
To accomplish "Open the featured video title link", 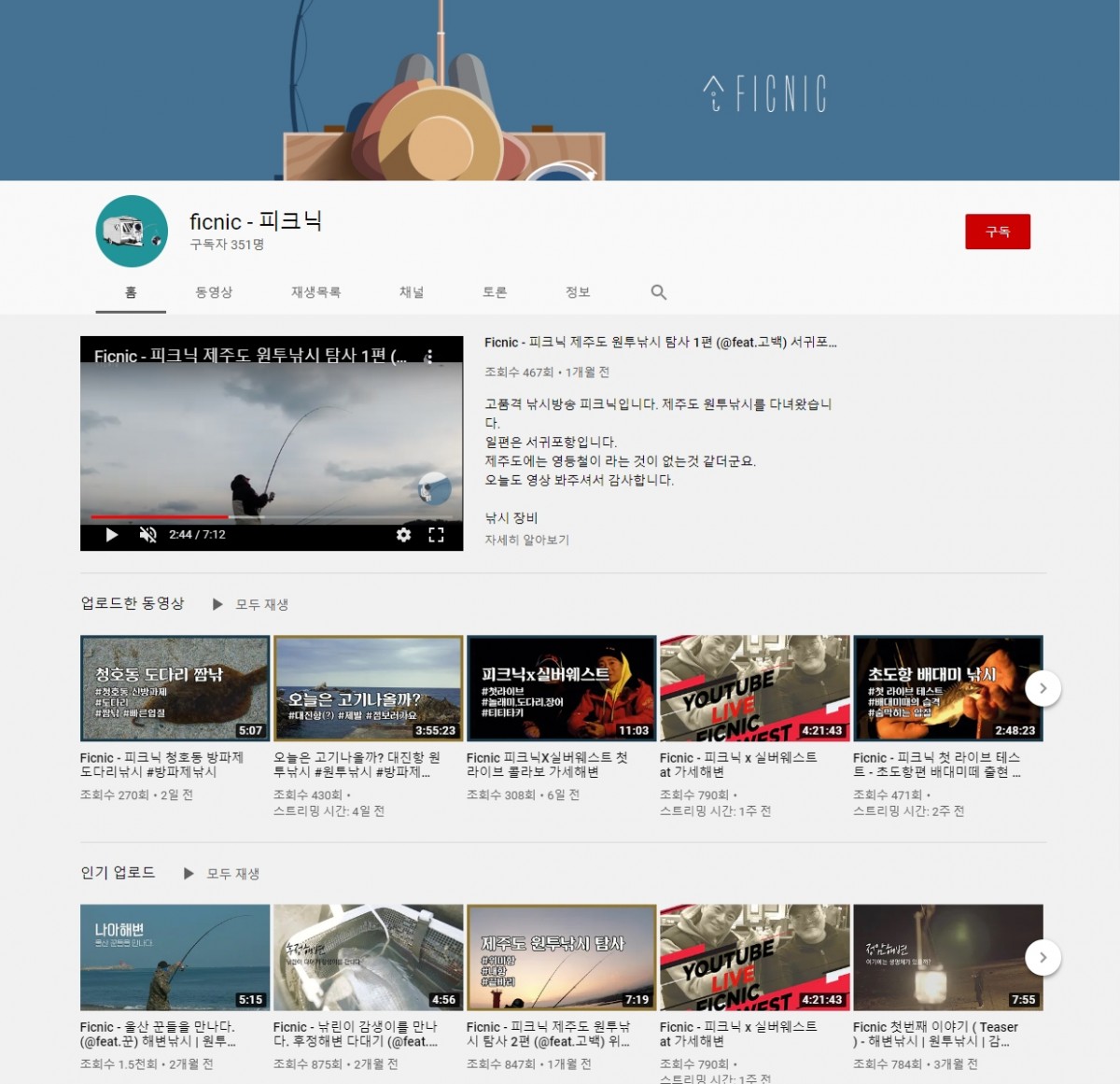I will 660,343.
